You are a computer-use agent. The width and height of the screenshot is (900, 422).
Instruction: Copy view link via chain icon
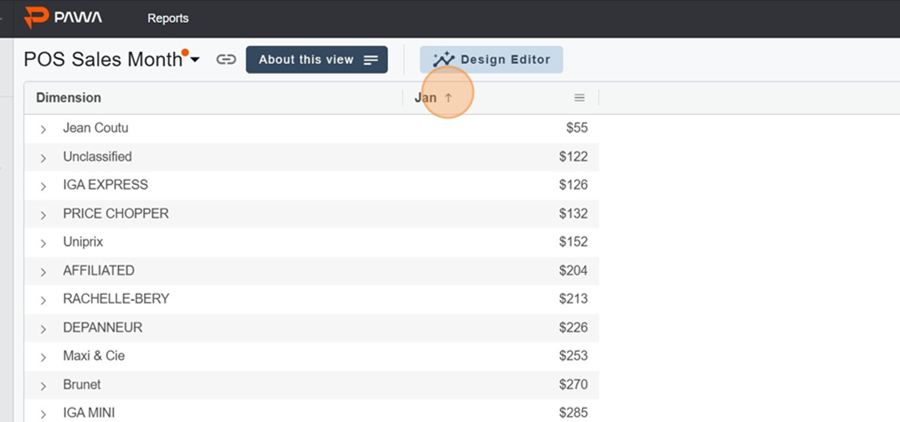tap(226, 60)
